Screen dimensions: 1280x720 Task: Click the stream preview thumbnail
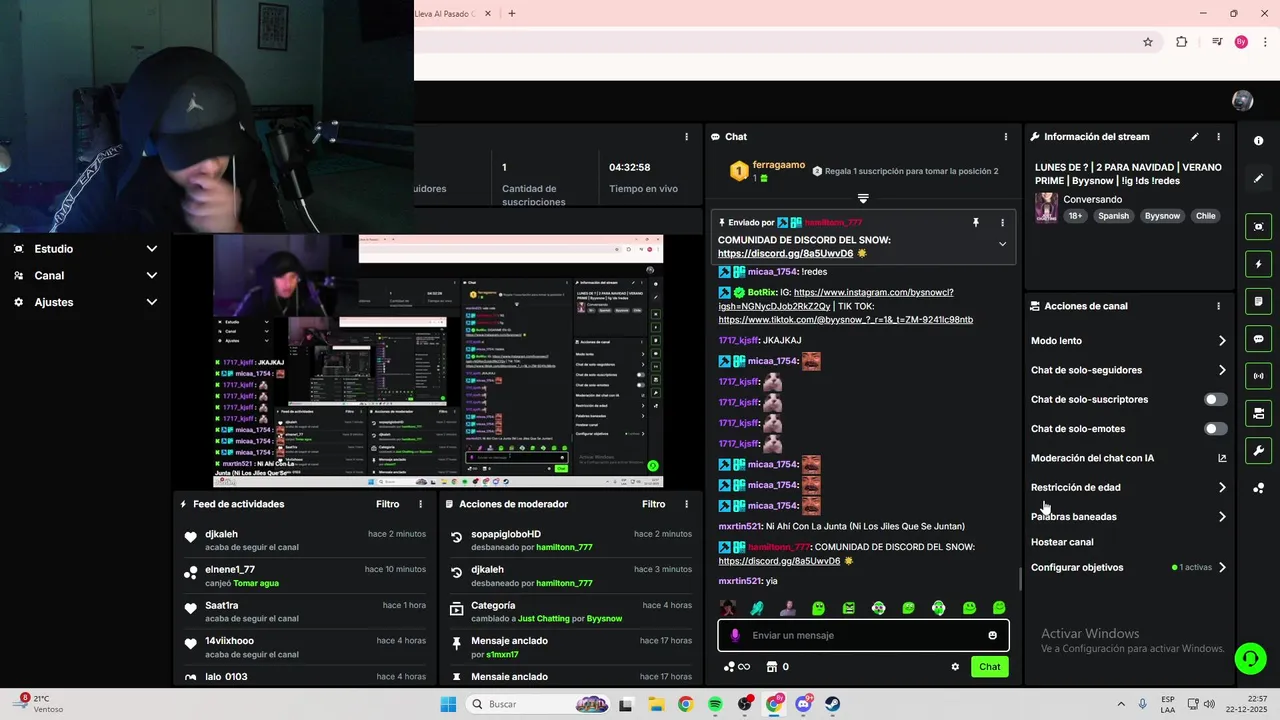click(x=436, y=361)
